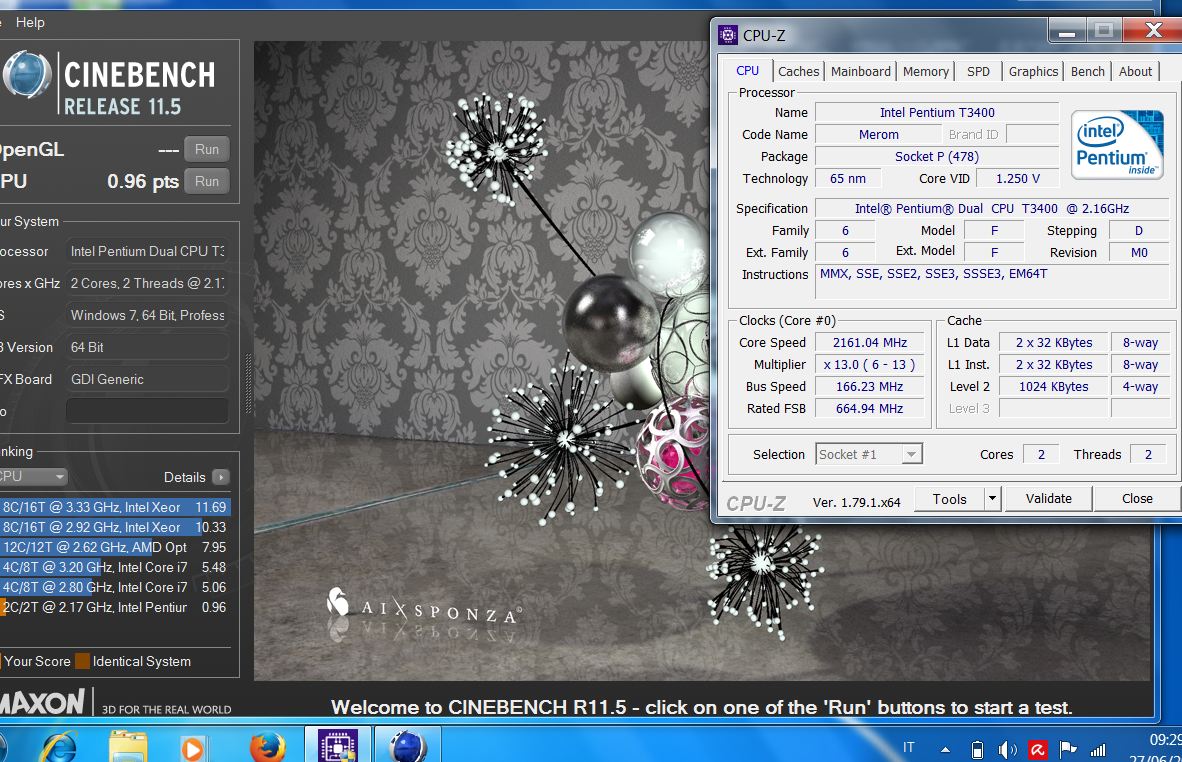The image size is (1182, 762).
Task: Click the Bus Speed value 166.23 MHz
Action: tap(869, 387)
